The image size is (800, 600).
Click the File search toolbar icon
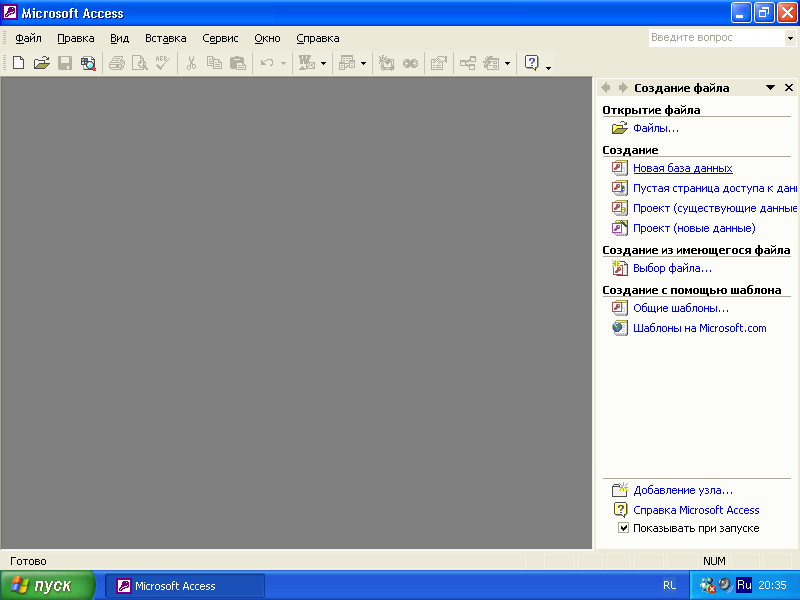[88, 63]
